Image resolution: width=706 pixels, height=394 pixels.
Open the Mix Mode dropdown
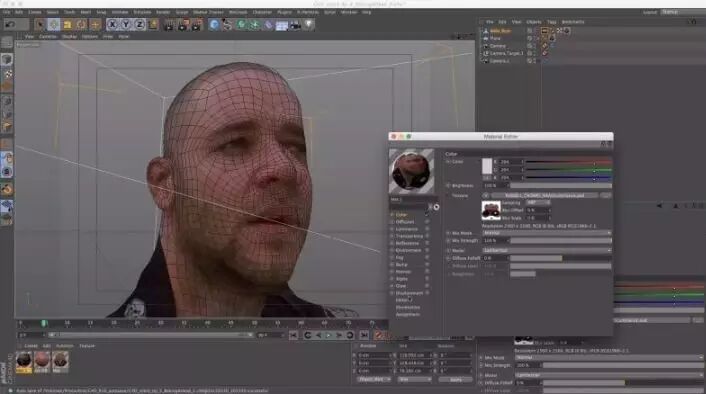[x=547, y=233]
